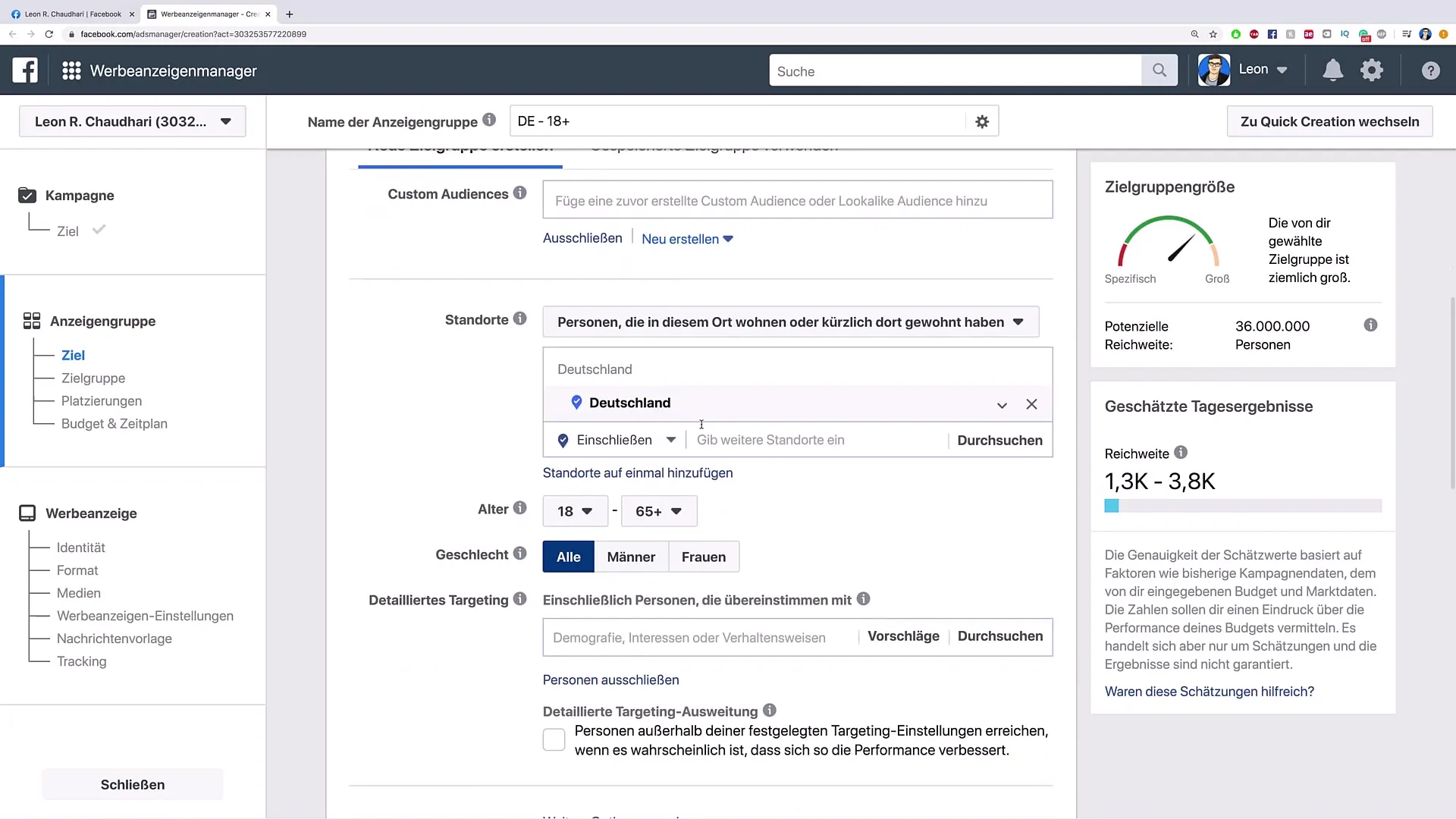The height and width of the screenshot is (819, 1456).
Task: Show info for Potenzielle Reichweite
Action: pos(1370,325)
